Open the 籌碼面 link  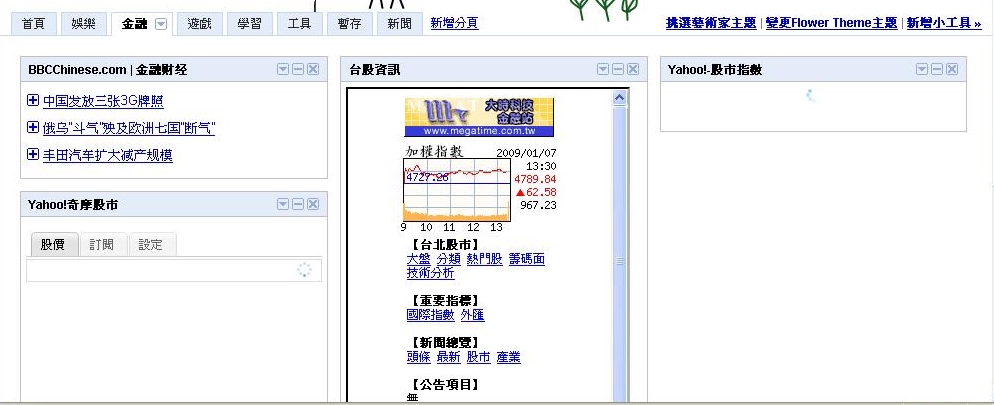527,259
